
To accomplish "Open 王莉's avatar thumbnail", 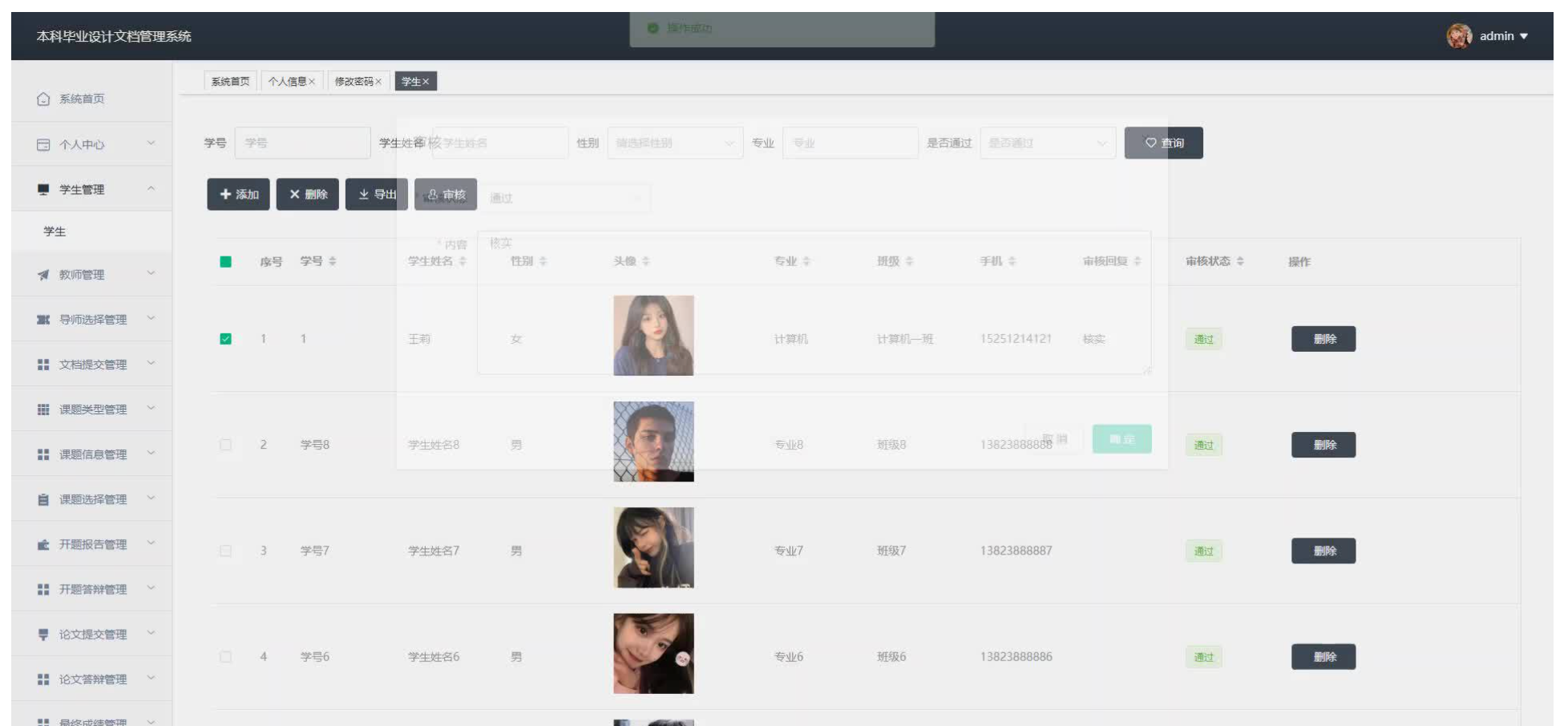I will 653,336.
